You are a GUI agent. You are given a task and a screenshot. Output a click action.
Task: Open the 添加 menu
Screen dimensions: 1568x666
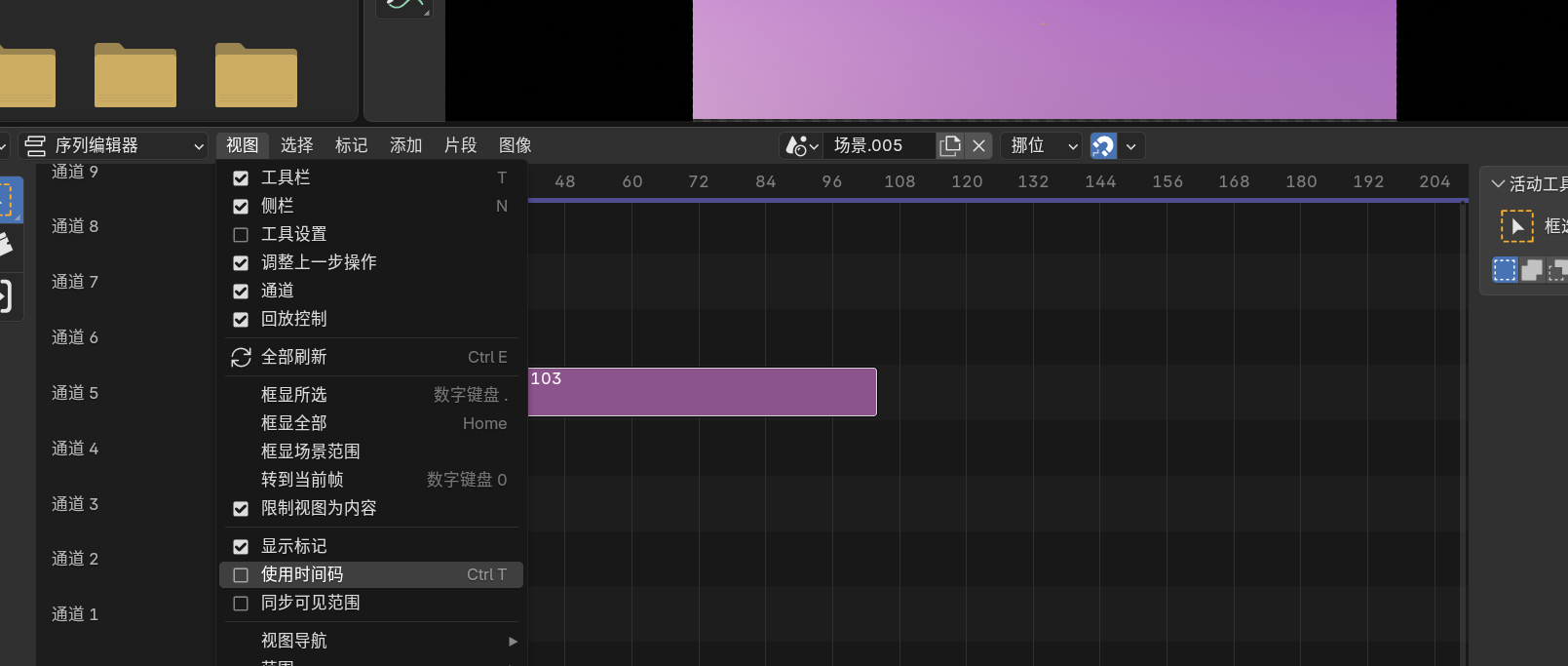coord(405,145)
